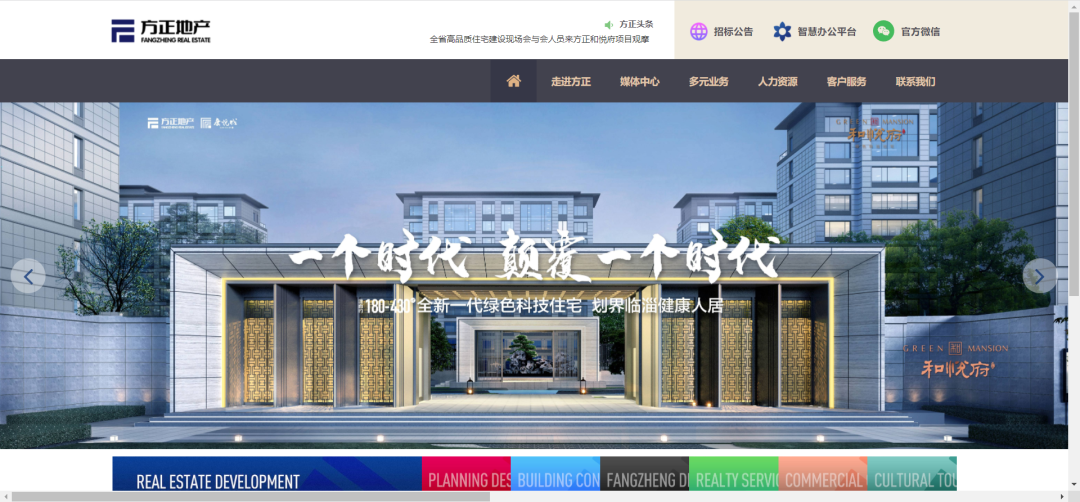Click the Fangzheng Real Estate logo
This screenshot has width=1080, height=502.
click(161, 30)
